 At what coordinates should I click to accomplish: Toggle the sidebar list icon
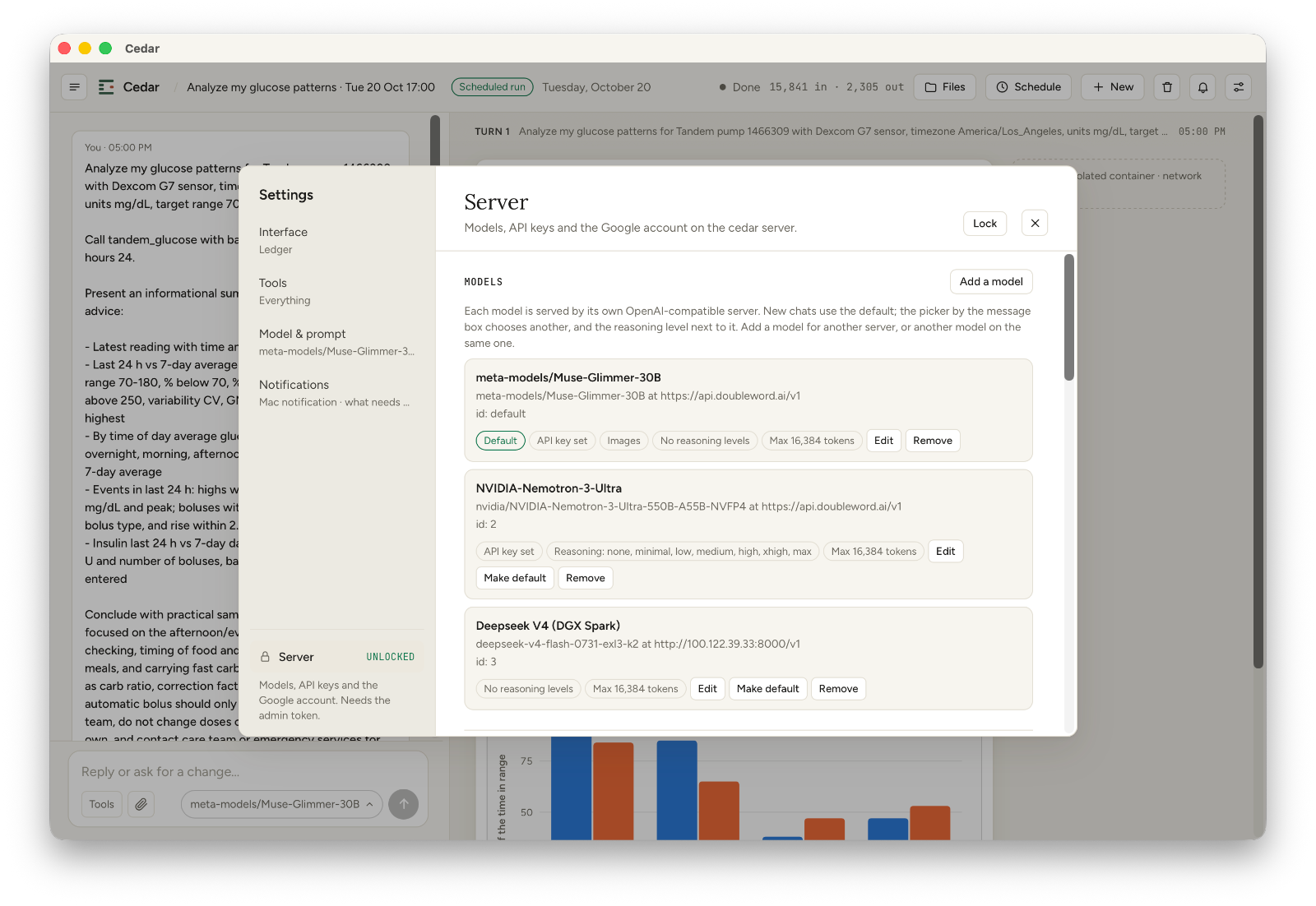[75, 87]
